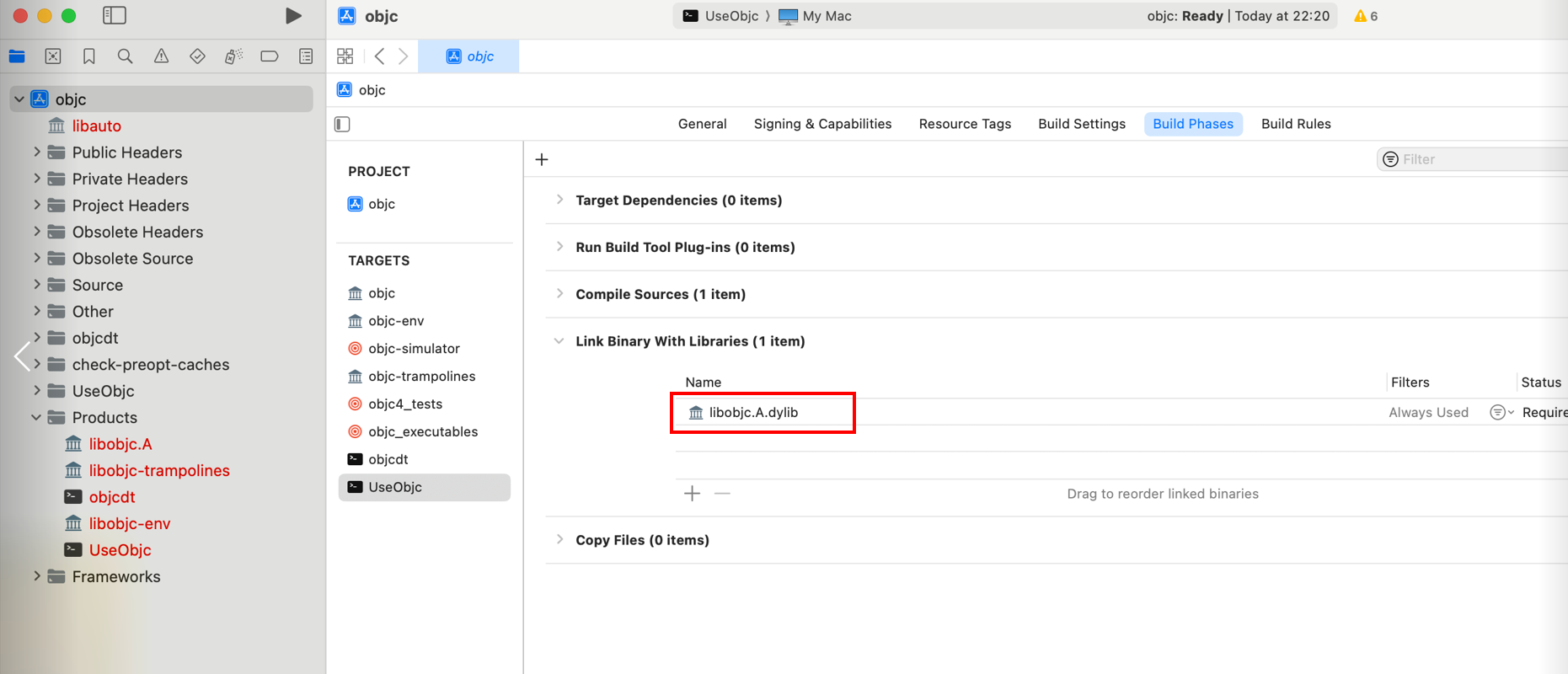Open the Find navigator magnifier icon
Screen dimensions: 1568x674
pyautogui.click(x=125, y=56)
